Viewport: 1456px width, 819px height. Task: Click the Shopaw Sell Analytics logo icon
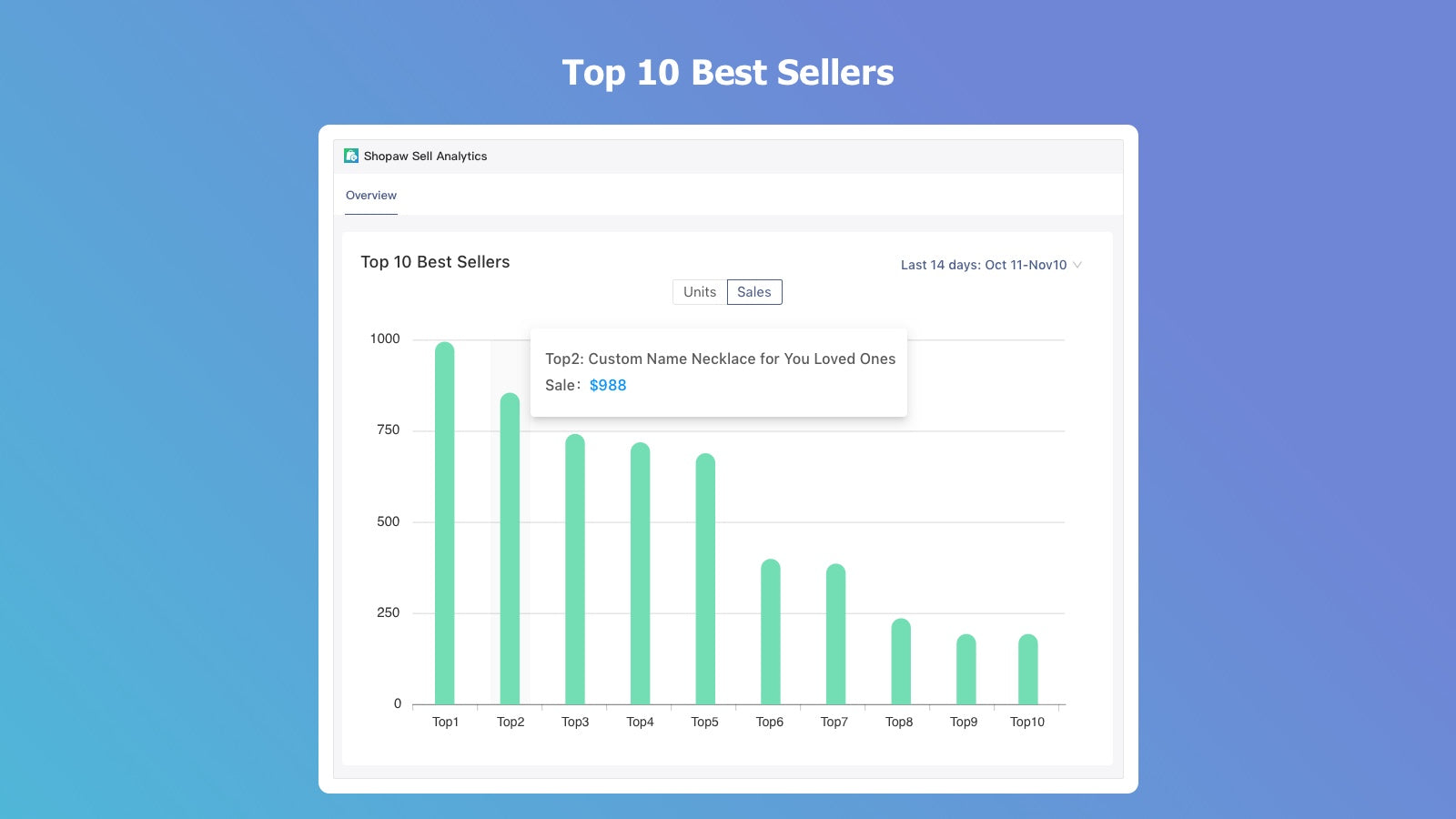(x=350, y=156)
